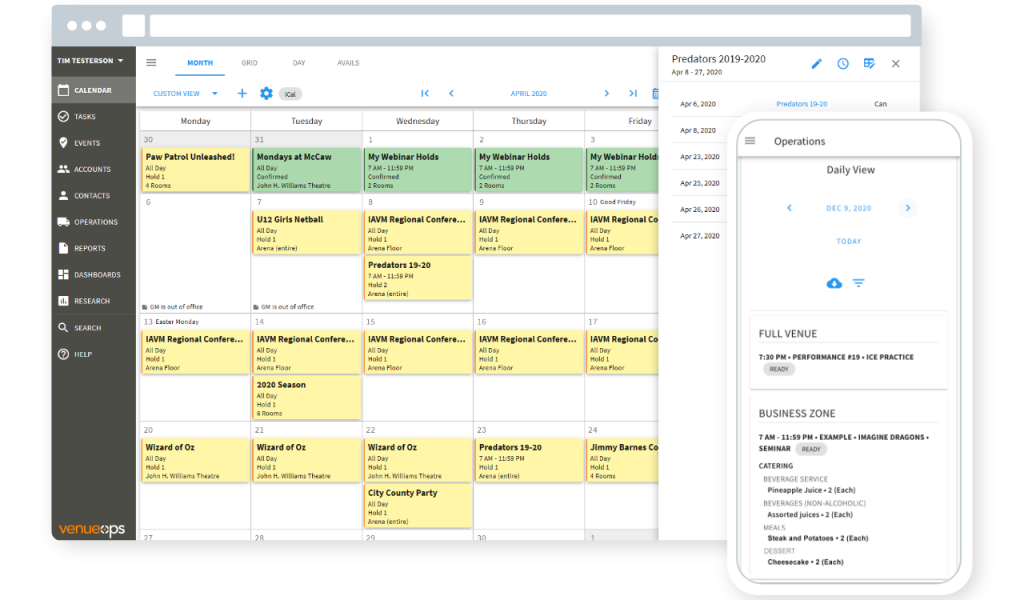1024x600 pixels.
Task: Open calendar settings gear icon
Action: (266, 93)
